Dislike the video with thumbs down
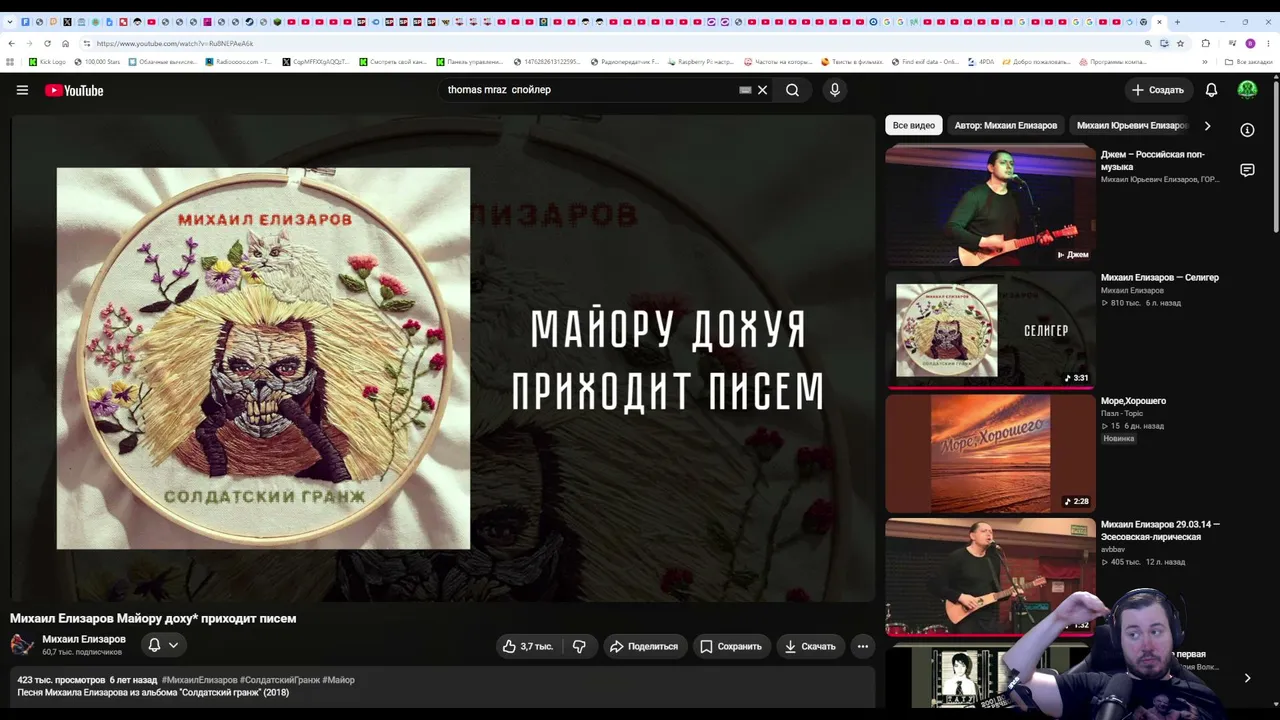Screen dimensions: 1280x720 [x=579, y=646]
